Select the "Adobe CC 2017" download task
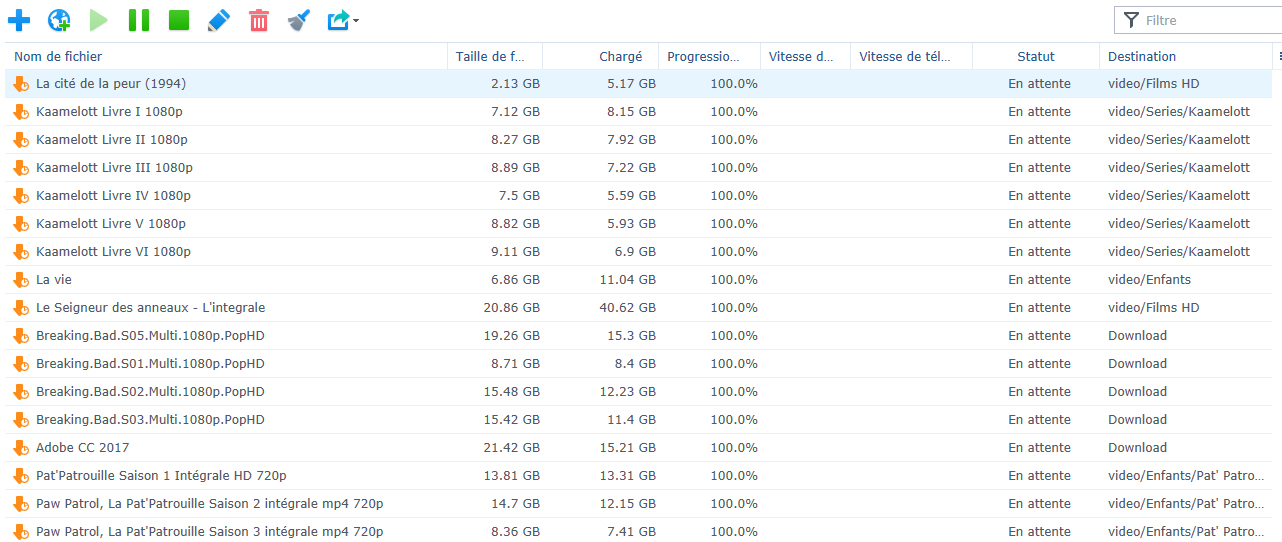 click(82, 448)
